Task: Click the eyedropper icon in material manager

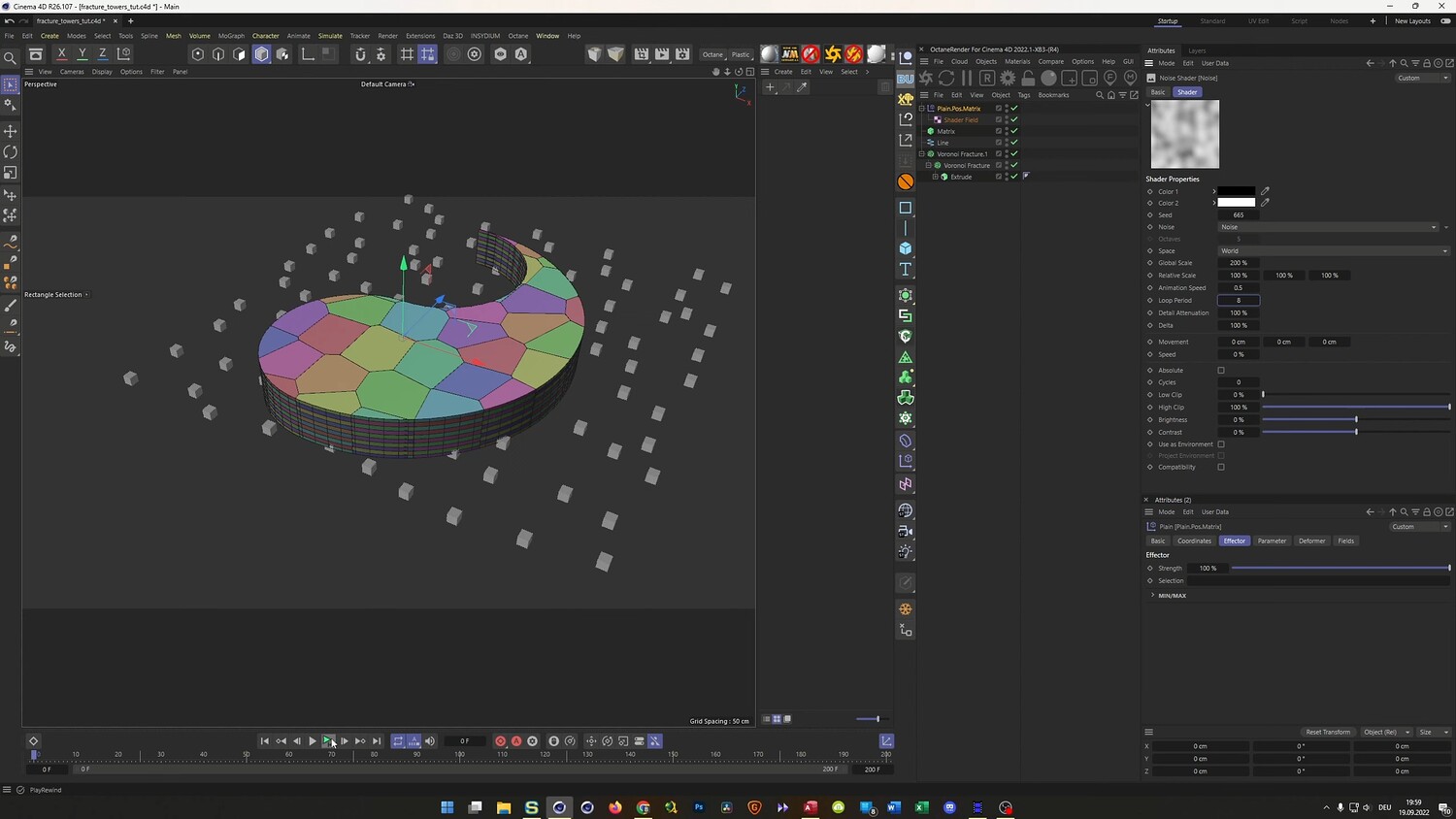Action: (802, 87)
